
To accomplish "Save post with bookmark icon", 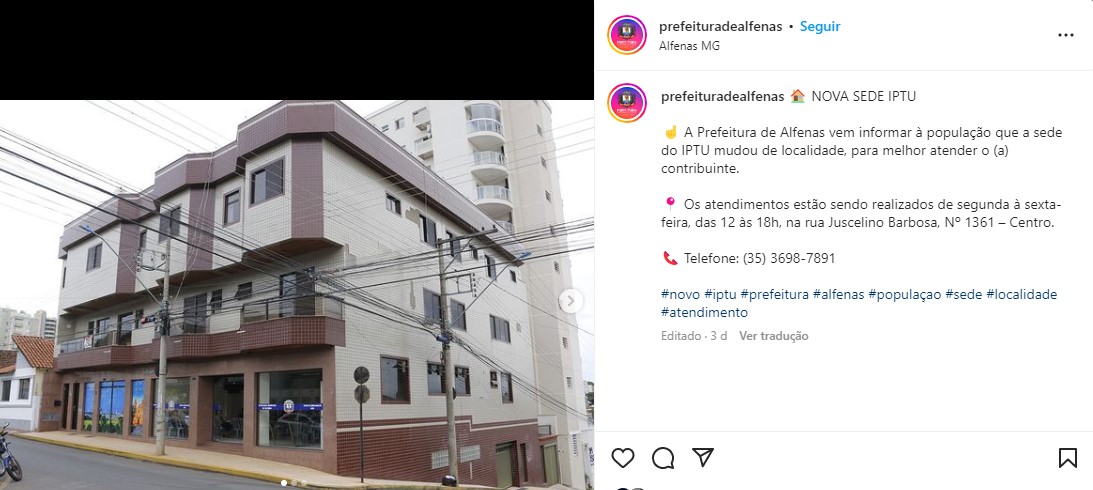I will (x=1067, y=458).
